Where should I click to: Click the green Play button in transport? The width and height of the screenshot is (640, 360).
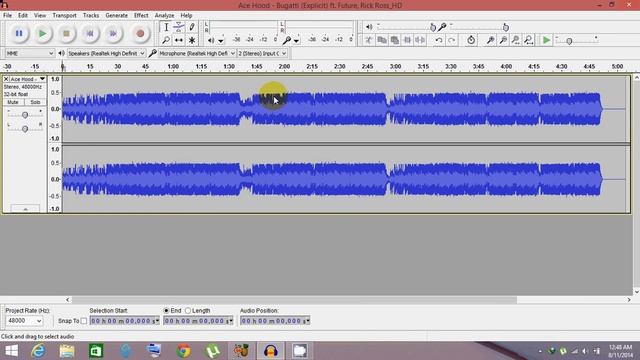(42, 33)
